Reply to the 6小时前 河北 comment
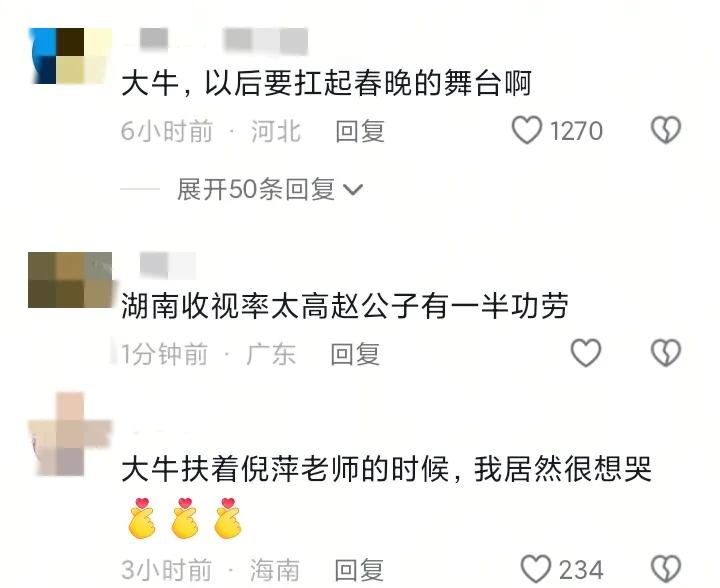The width and height of the screenshot is (720, 588). point(360,131)
